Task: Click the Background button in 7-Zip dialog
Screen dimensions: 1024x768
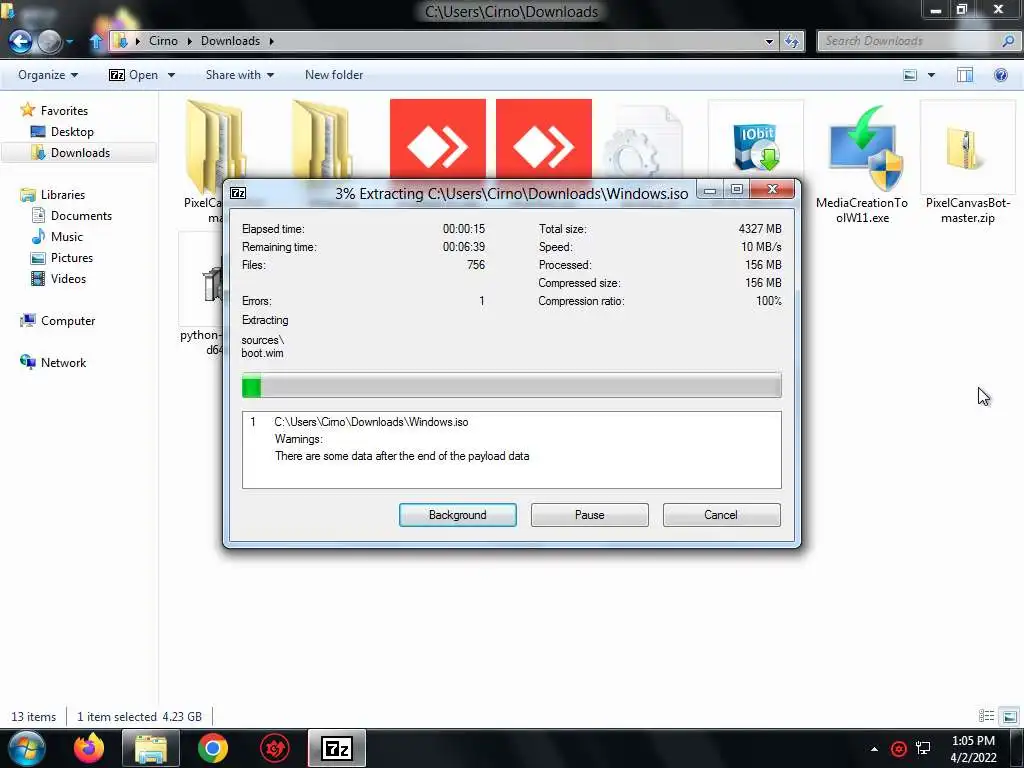Action: coord(458,515)
